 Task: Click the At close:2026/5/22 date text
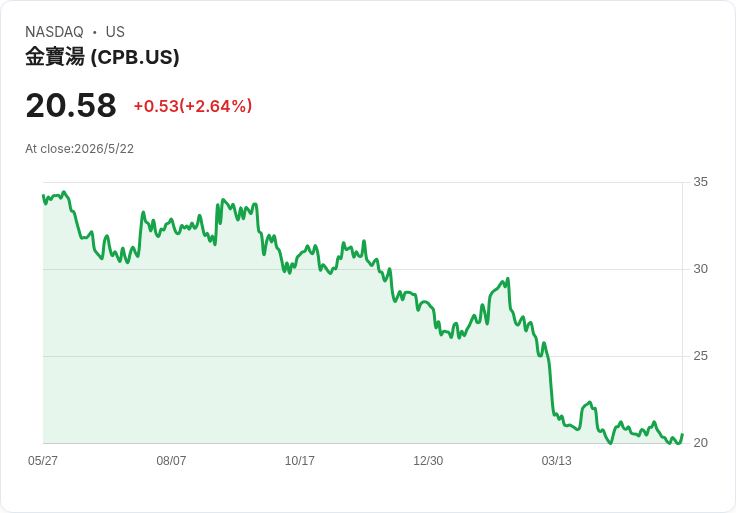pos(79,149)
